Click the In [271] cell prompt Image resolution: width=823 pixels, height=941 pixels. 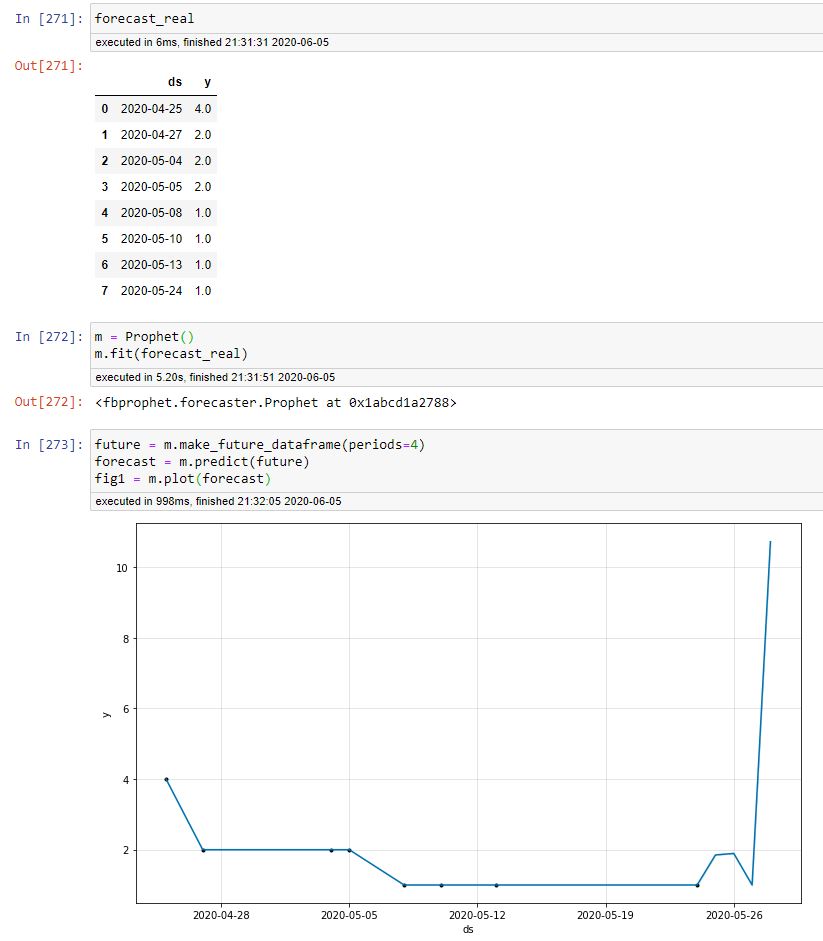coord(42,17)
